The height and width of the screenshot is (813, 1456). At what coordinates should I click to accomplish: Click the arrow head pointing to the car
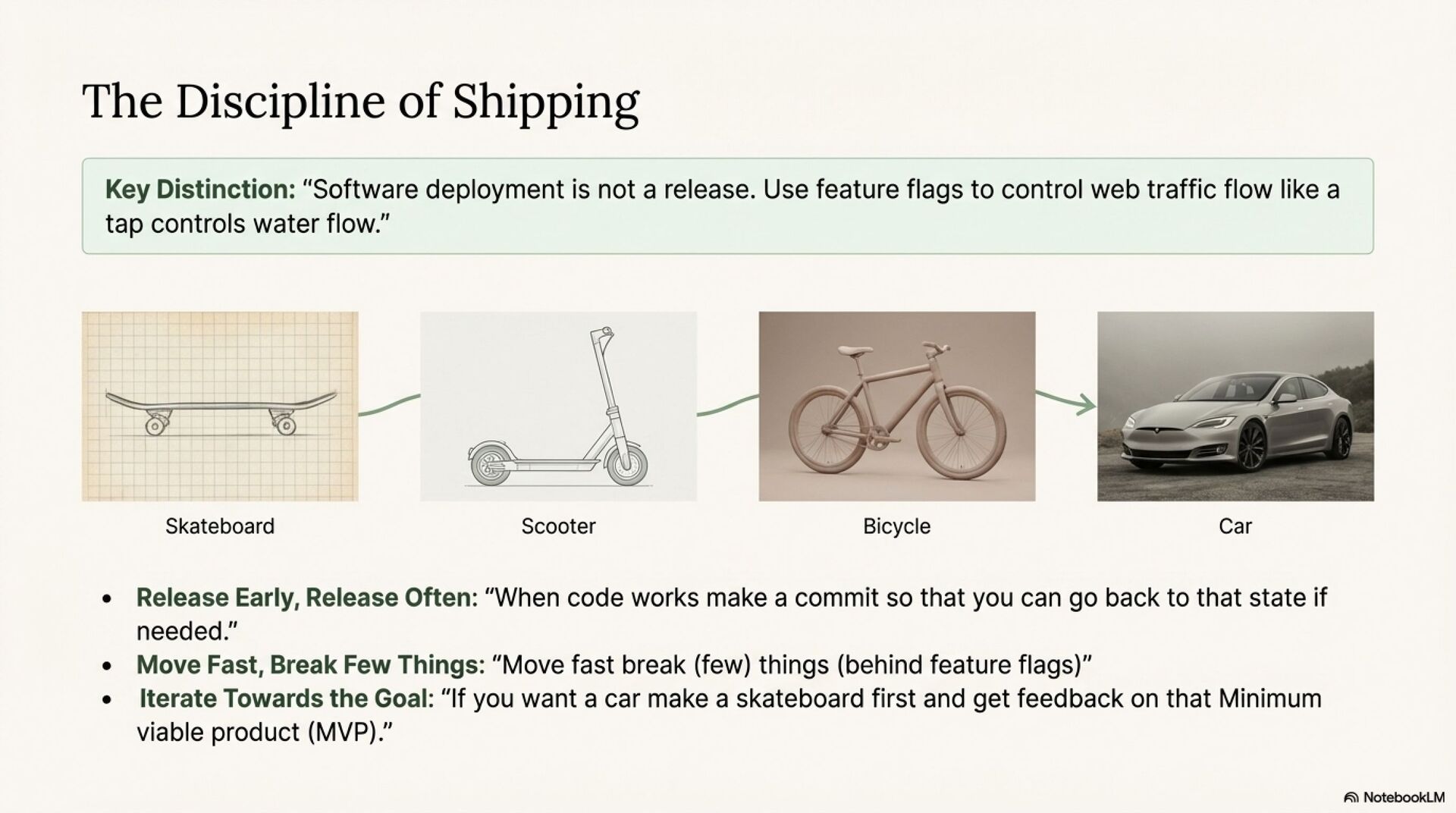click(1087, 405)
